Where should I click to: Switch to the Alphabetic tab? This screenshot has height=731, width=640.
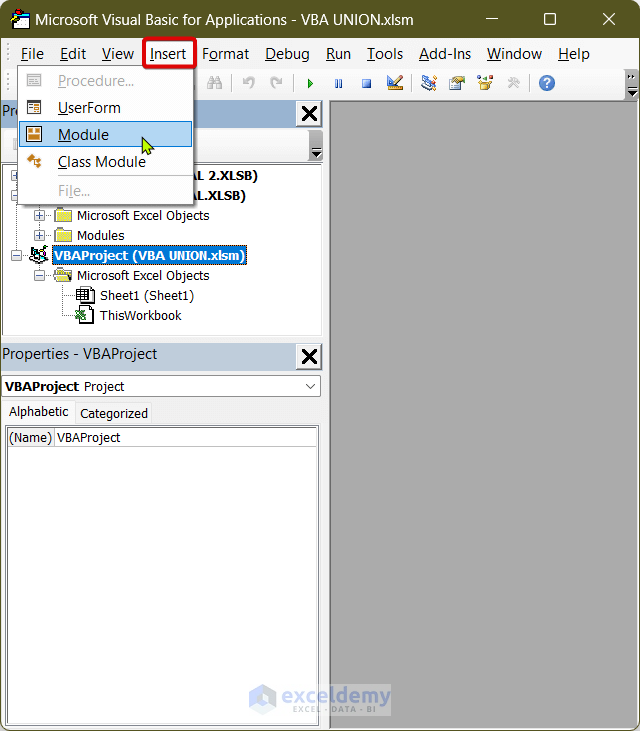coord(39,412)
